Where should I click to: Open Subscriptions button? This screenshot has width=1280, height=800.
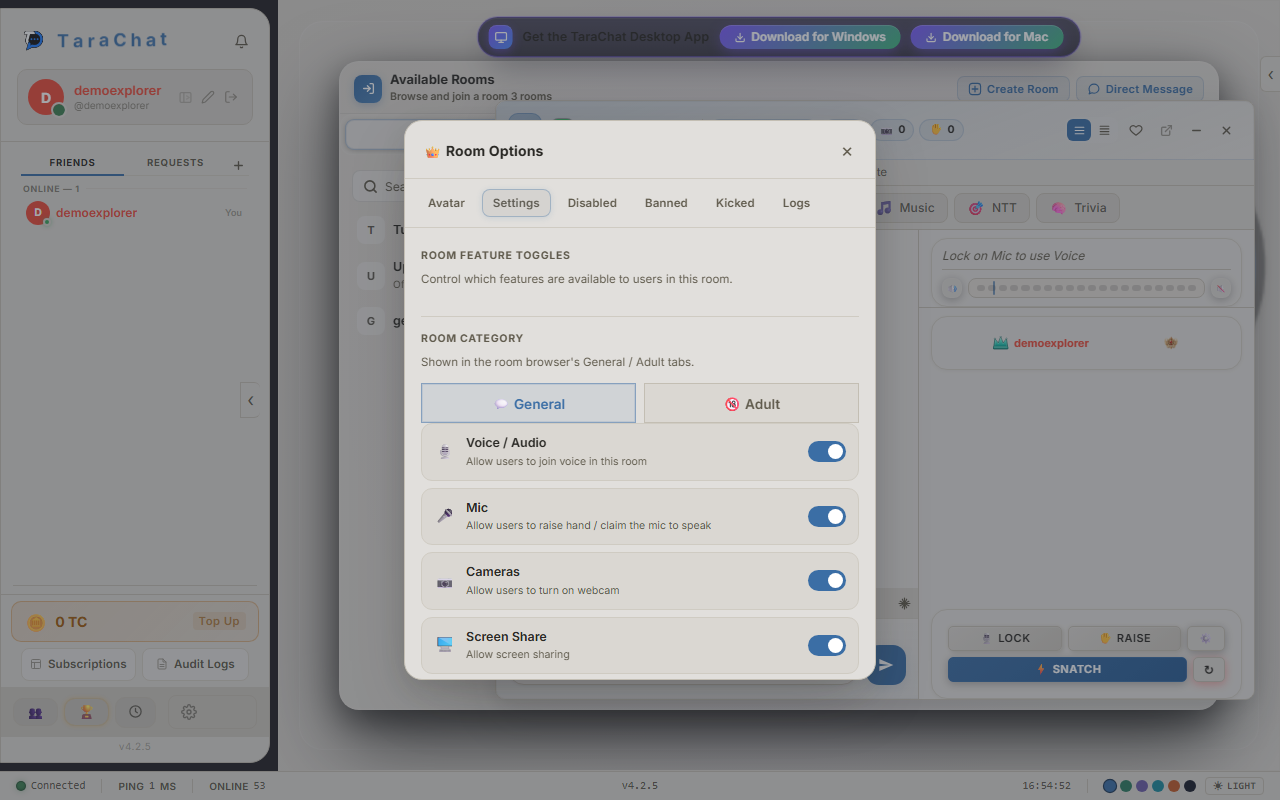78,664
